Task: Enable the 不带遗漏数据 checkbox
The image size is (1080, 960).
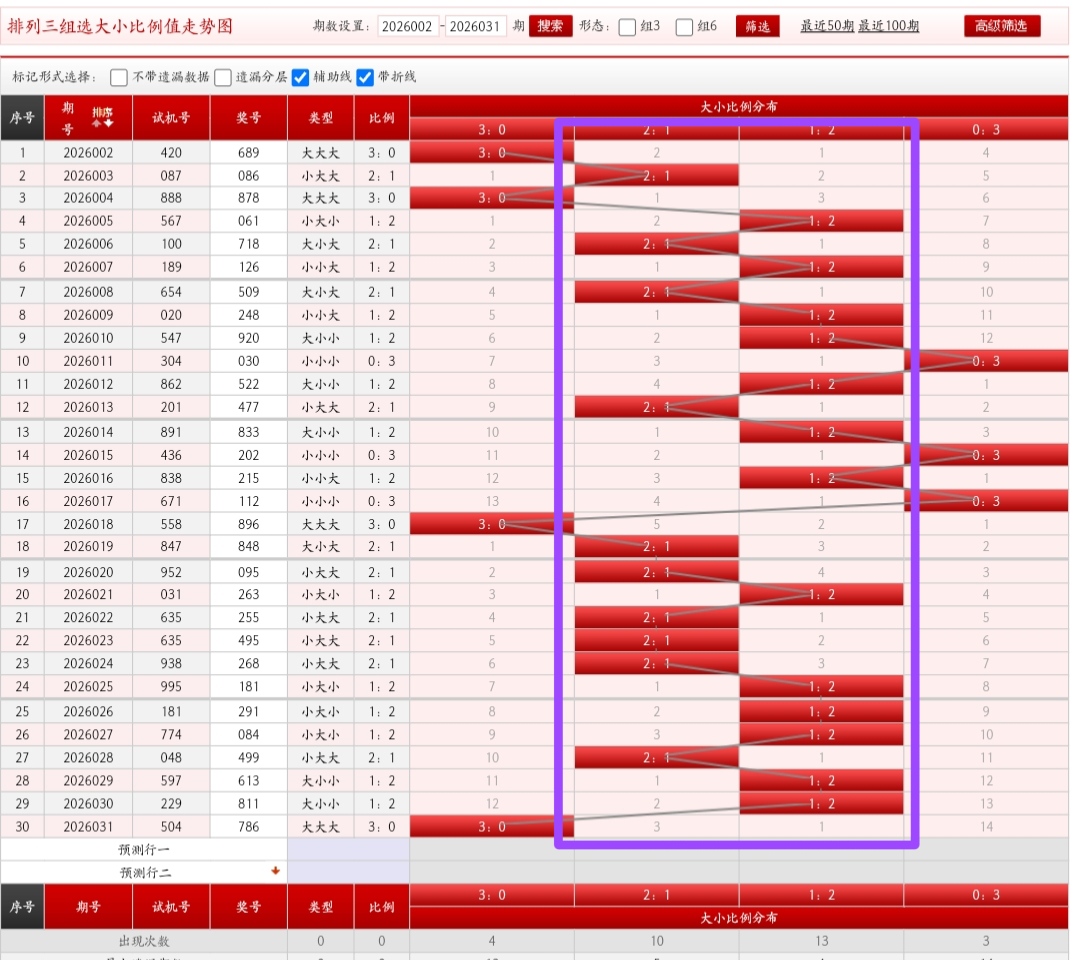Action: pos(119,77)
